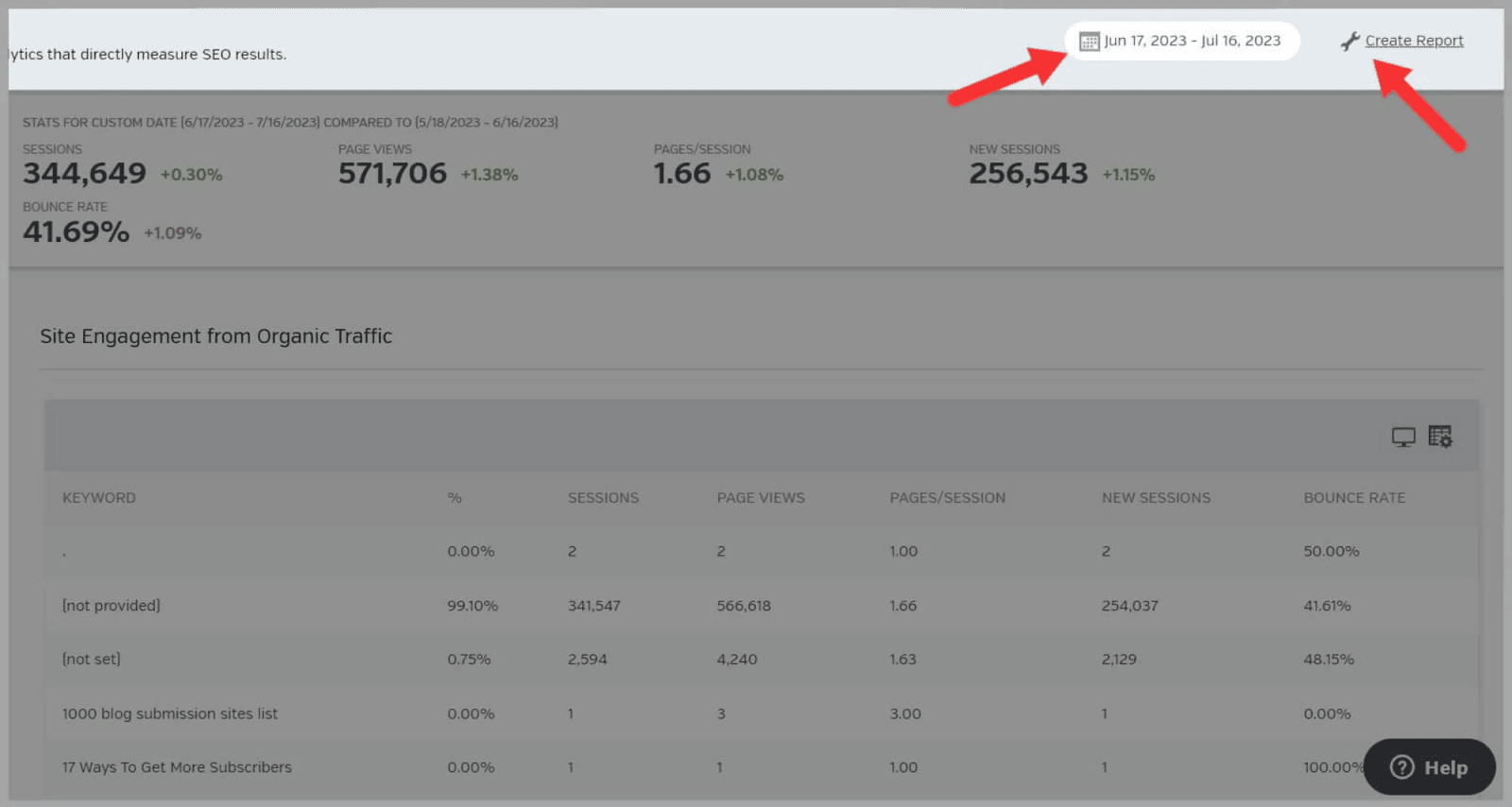Click the Create Report link
Screen dimensions: 1512x807
coord(1414,41)
